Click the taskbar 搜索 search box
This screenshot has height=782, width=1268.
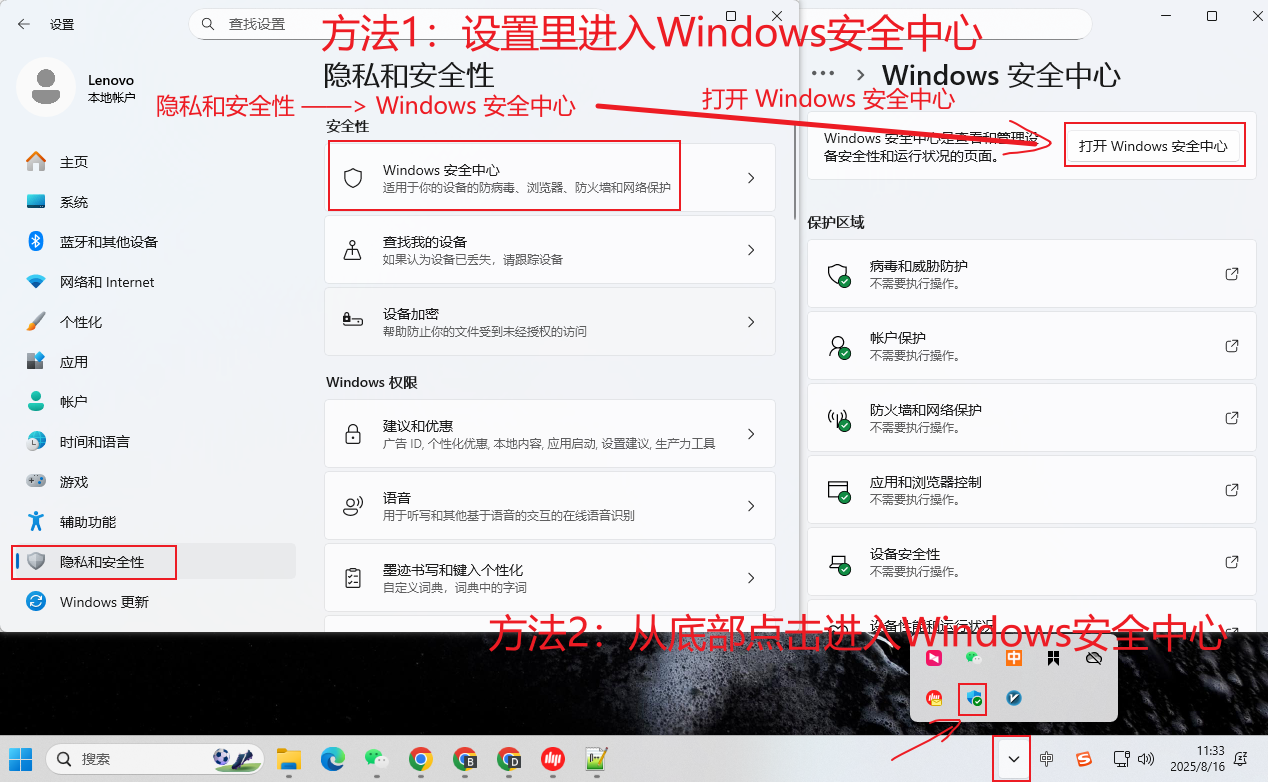point(155,760)
